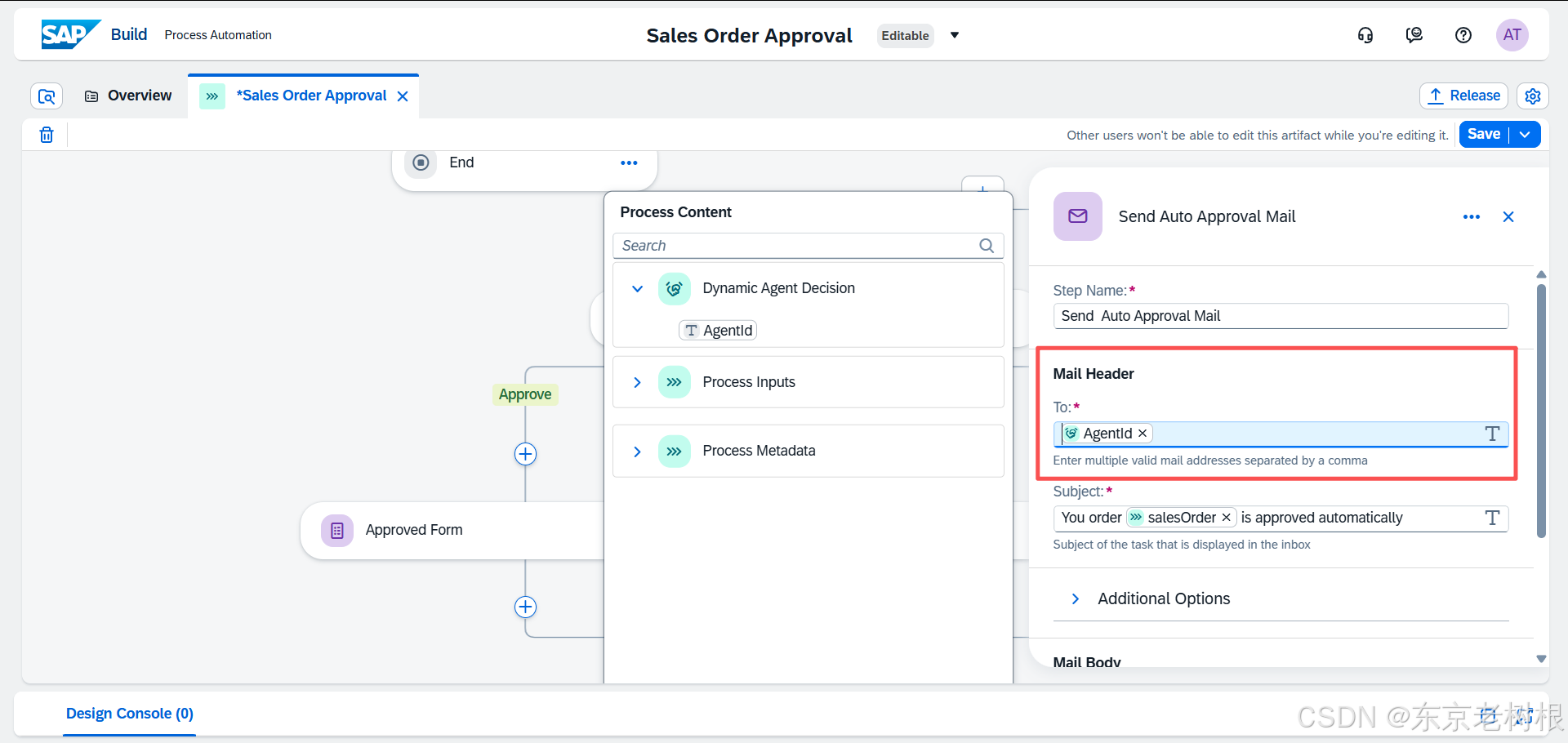Select the AgentId item in Process Content
Image resolution: width=1568 pixels, height=743 pixels.
pyautogui.click(x=718, y=330)
